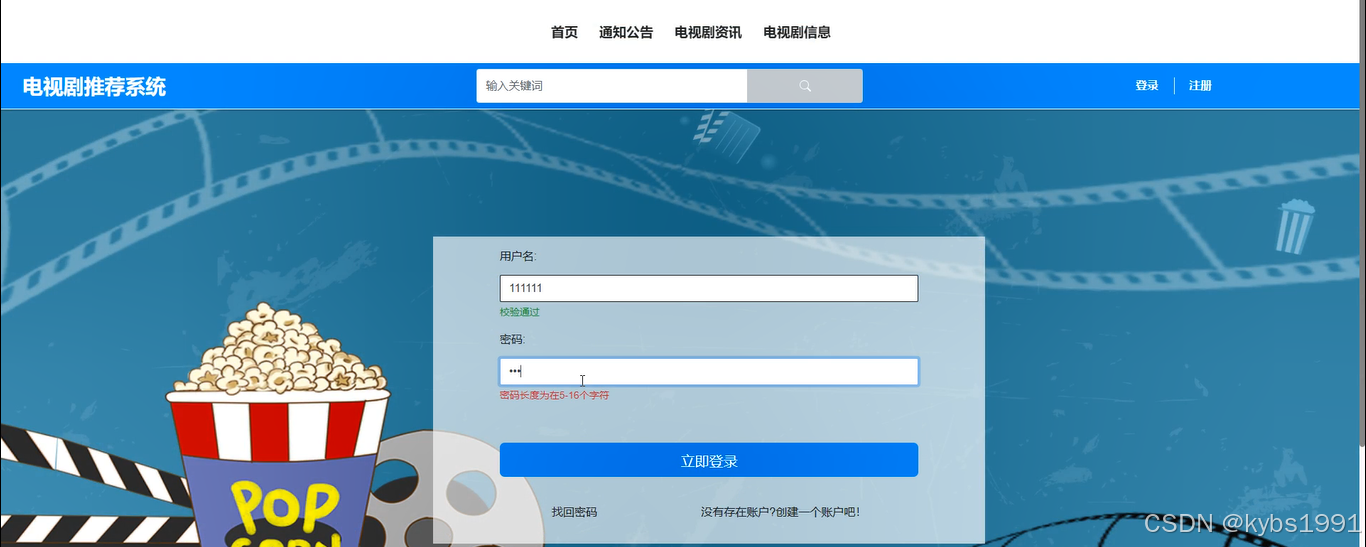Click the 密码: field label
Image resolution: width=1366 pixels, height=547 pixels.
512,339
